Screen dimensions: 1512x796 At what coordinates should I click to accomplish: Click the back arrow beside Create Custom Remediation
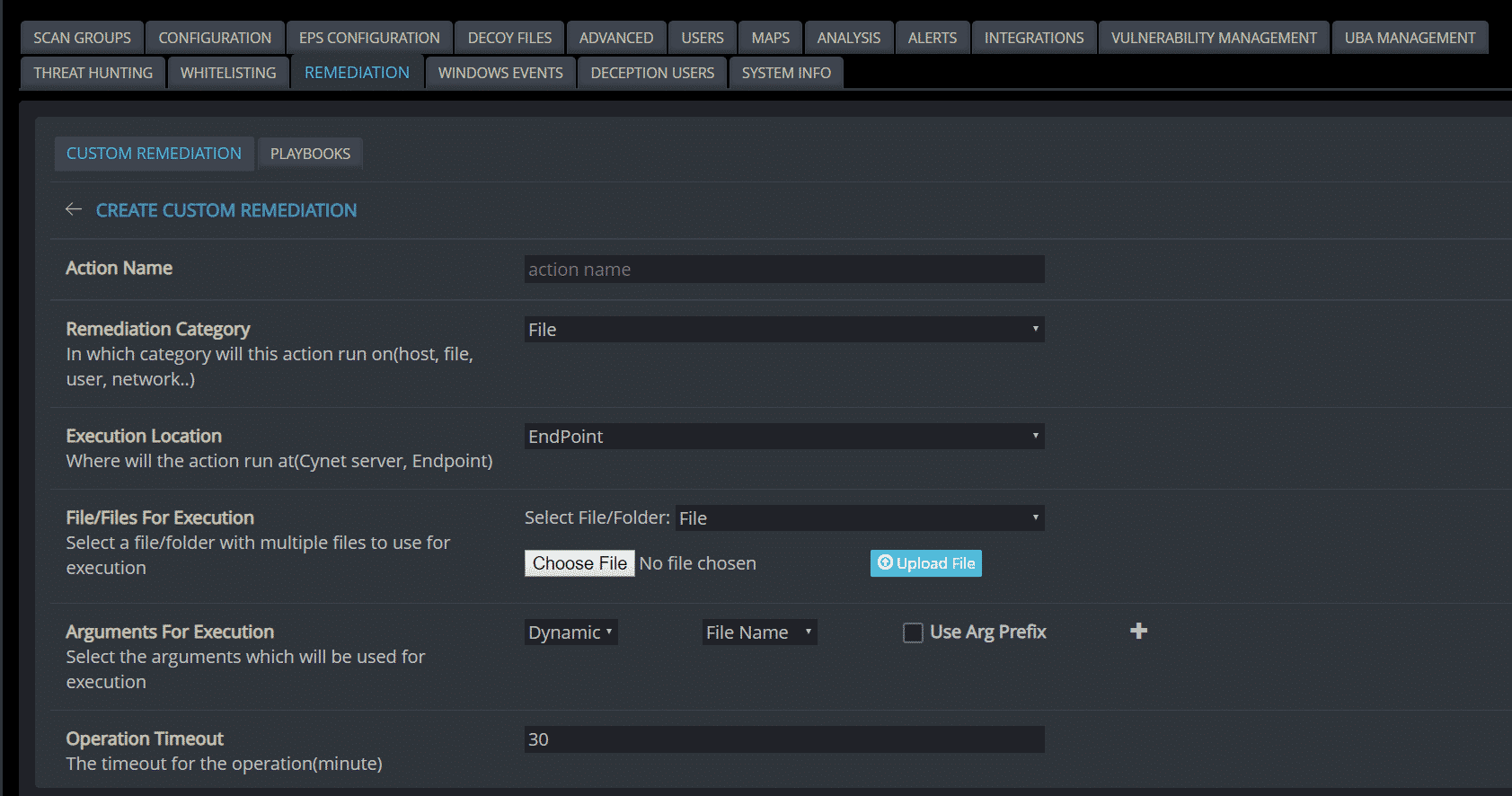[74, 209]
